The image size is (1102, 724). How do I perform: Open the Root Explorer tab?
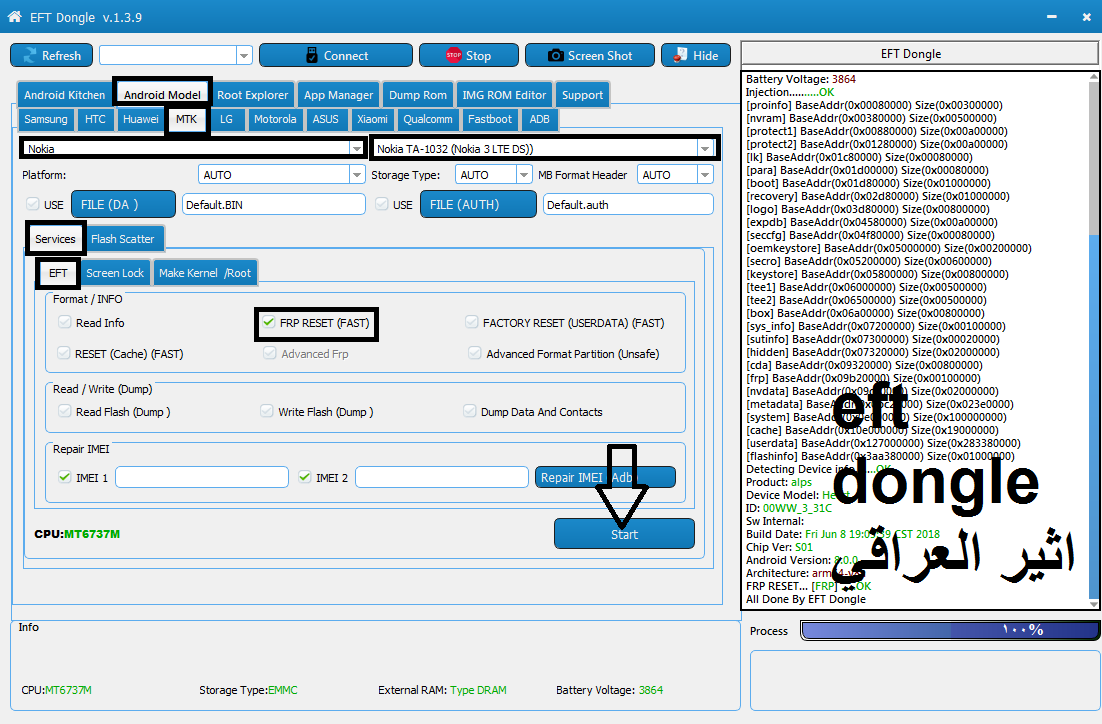252,95
